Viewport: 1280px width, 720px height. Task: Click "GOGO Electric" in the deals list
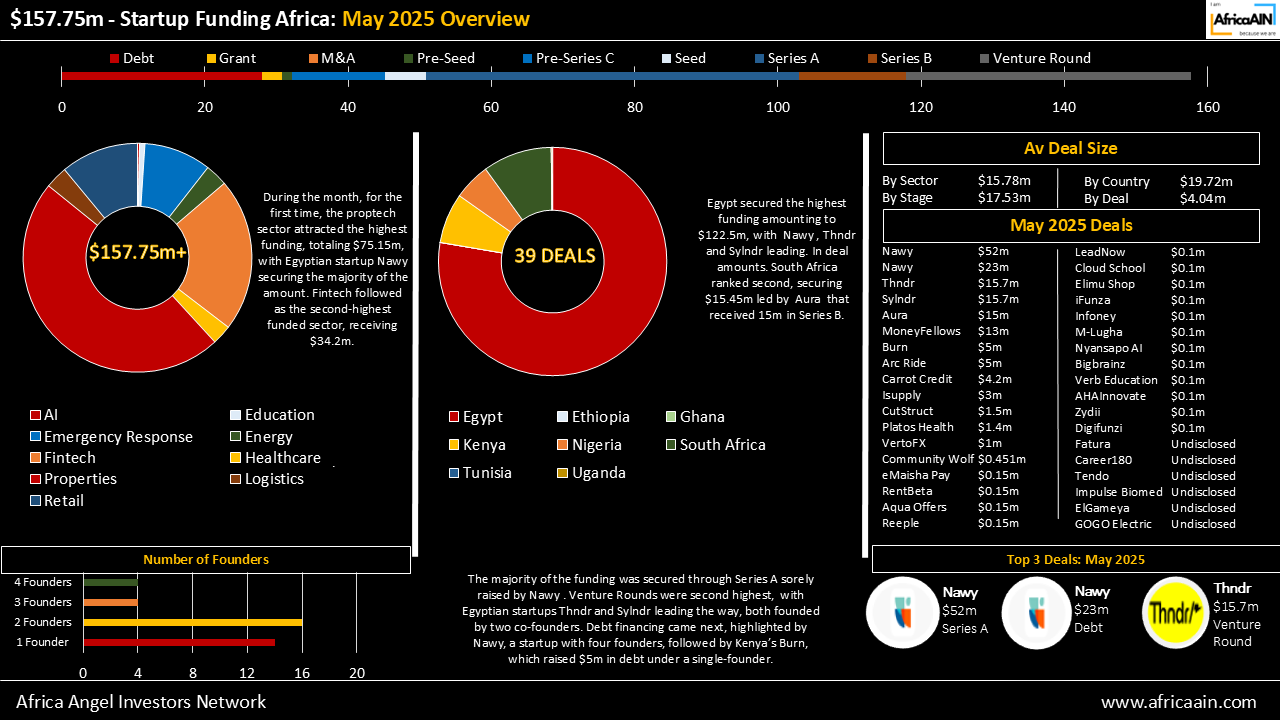coord(1113,524)
